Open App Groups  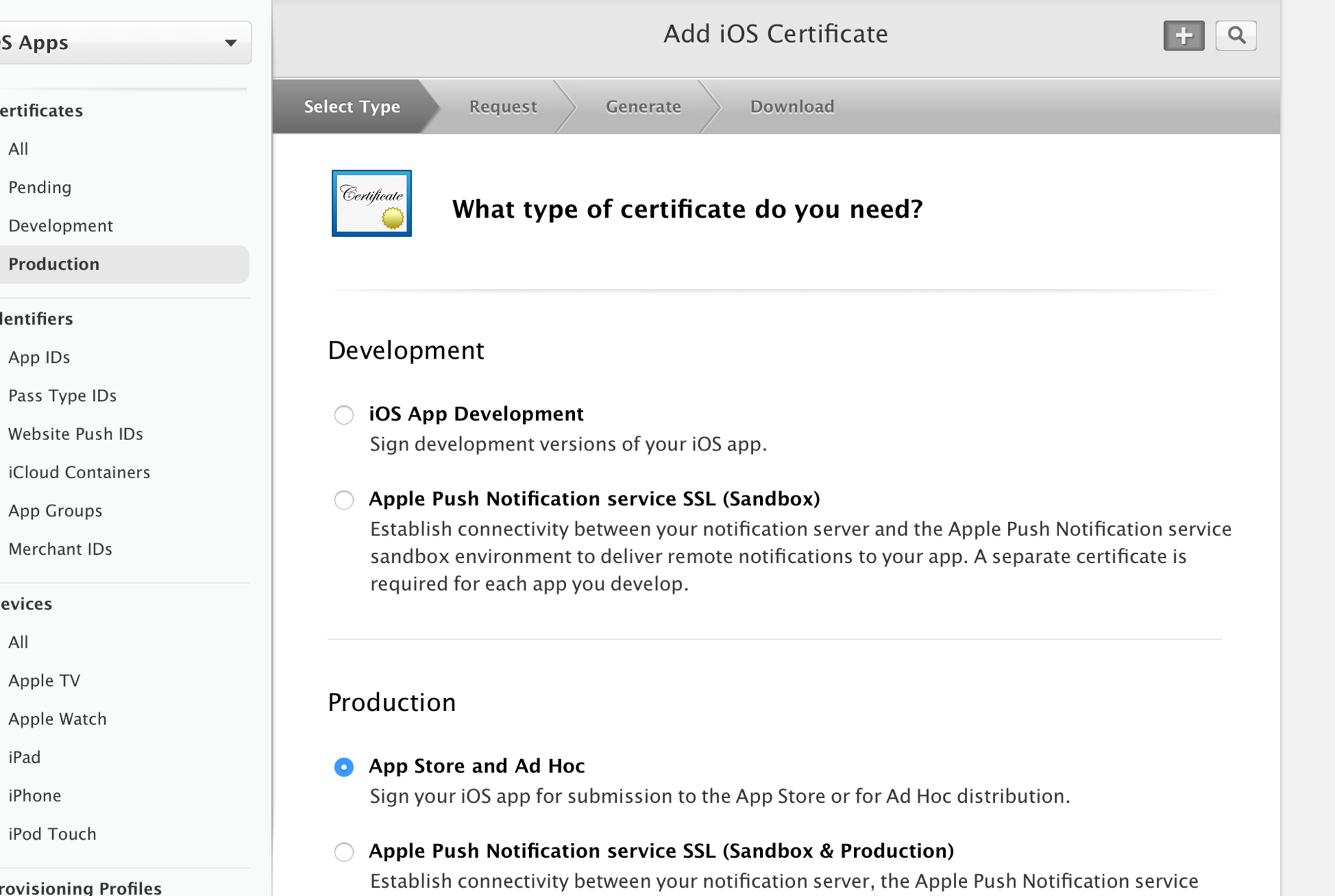point(55,511)
